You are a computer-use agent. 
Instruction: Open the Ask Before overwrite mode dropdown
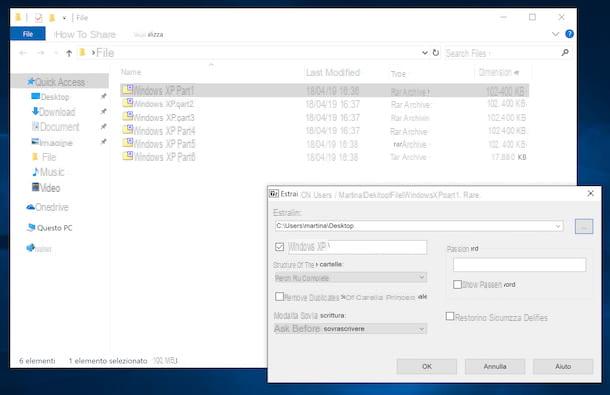tap(350, 329)
